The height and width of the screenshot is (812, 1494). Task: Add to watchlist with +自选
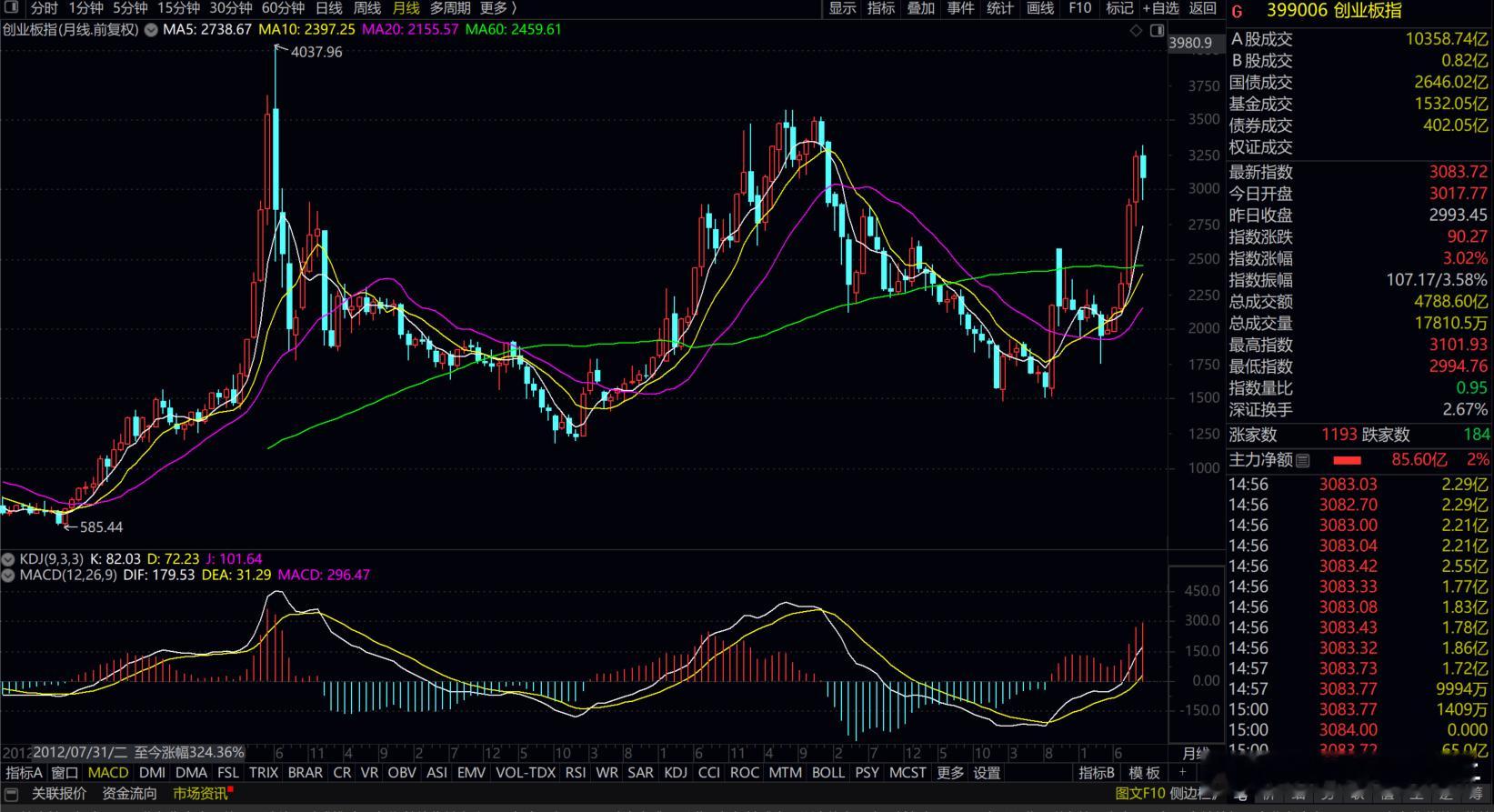click(x=1160, y=8)
